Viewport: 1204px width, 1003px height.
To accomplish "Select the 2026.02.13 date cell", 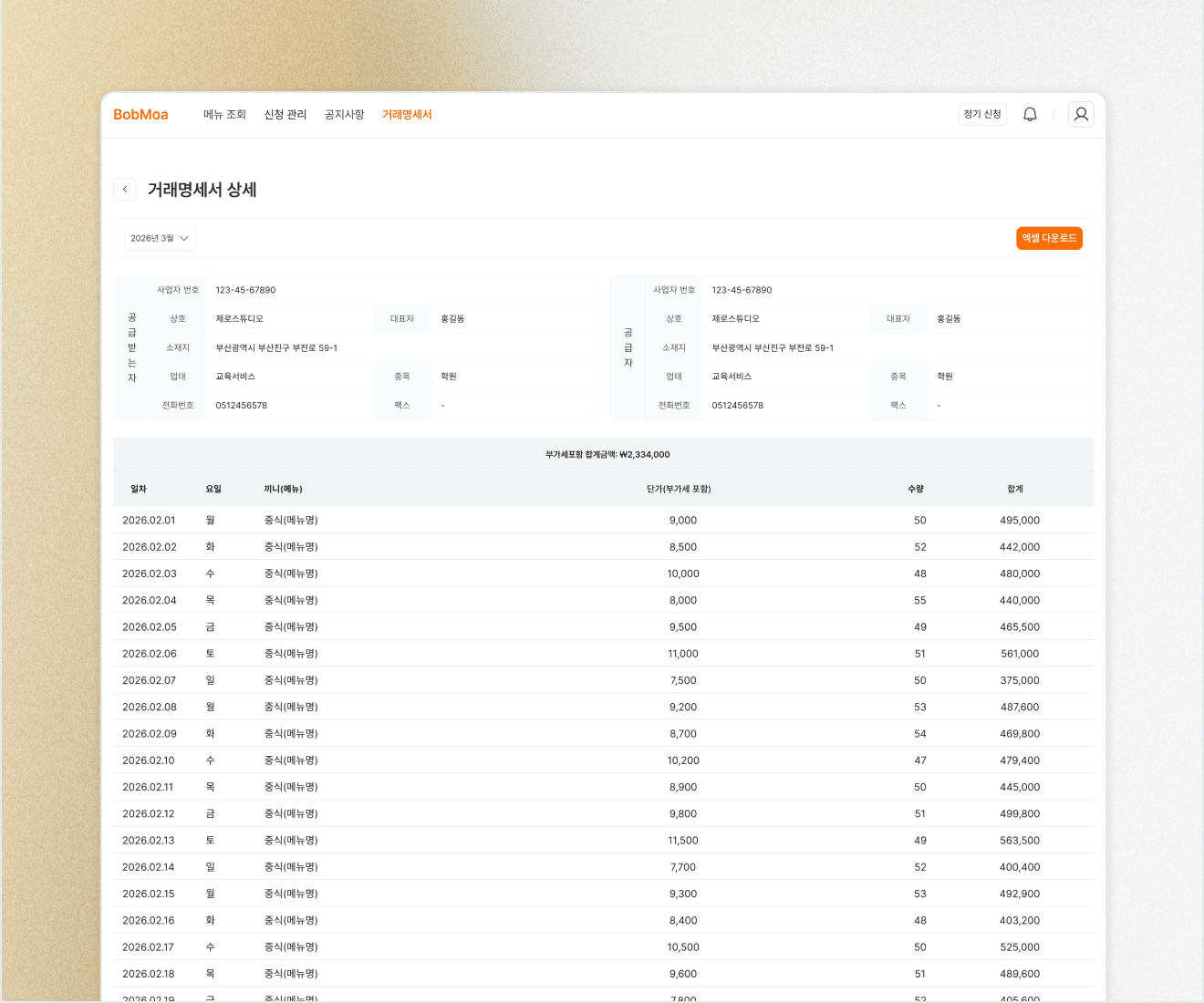I will point(149,841).
